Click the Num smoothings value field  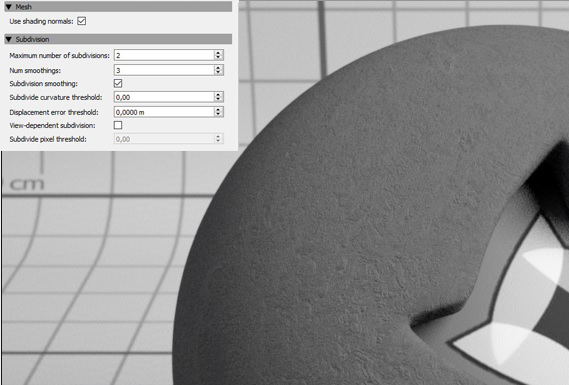click(x=164, y=70)
